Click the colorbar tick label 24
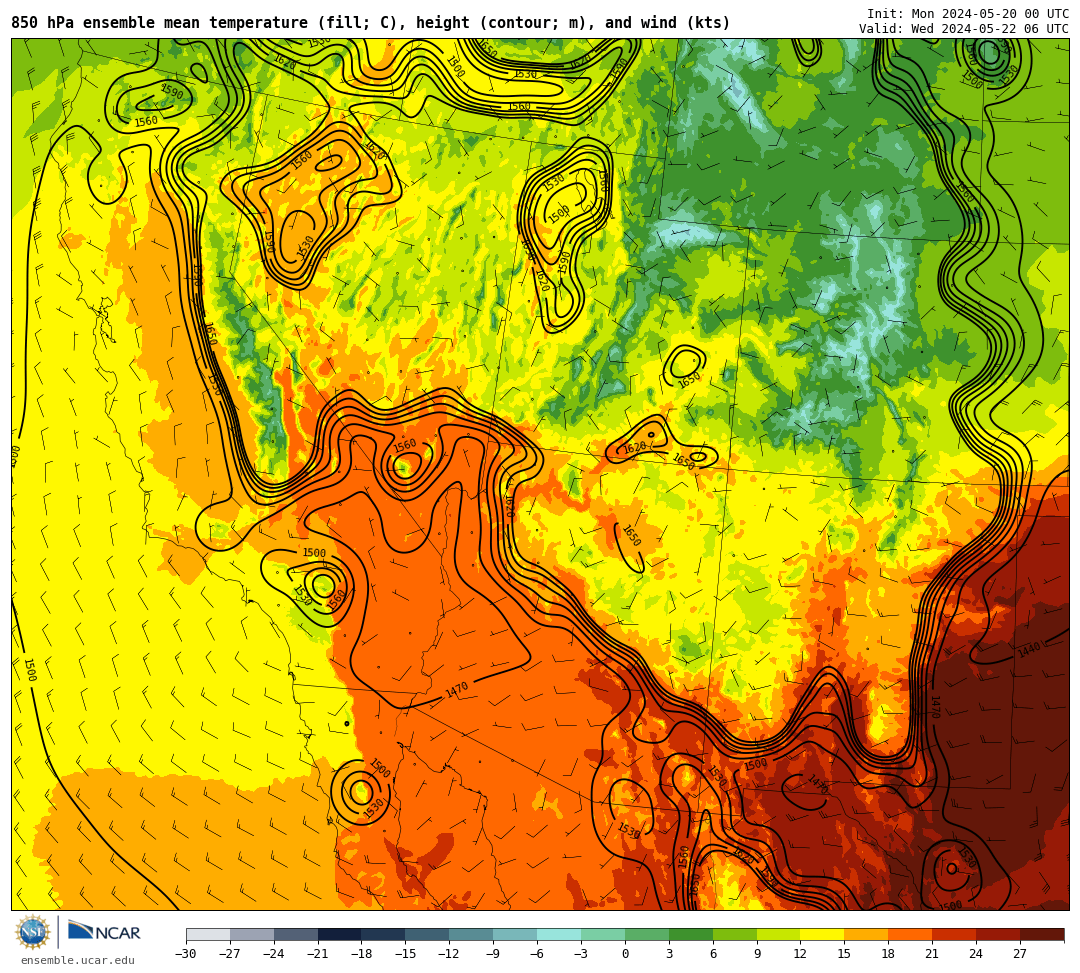Viewport: 1080px width, 973px height. coord(977,954)
